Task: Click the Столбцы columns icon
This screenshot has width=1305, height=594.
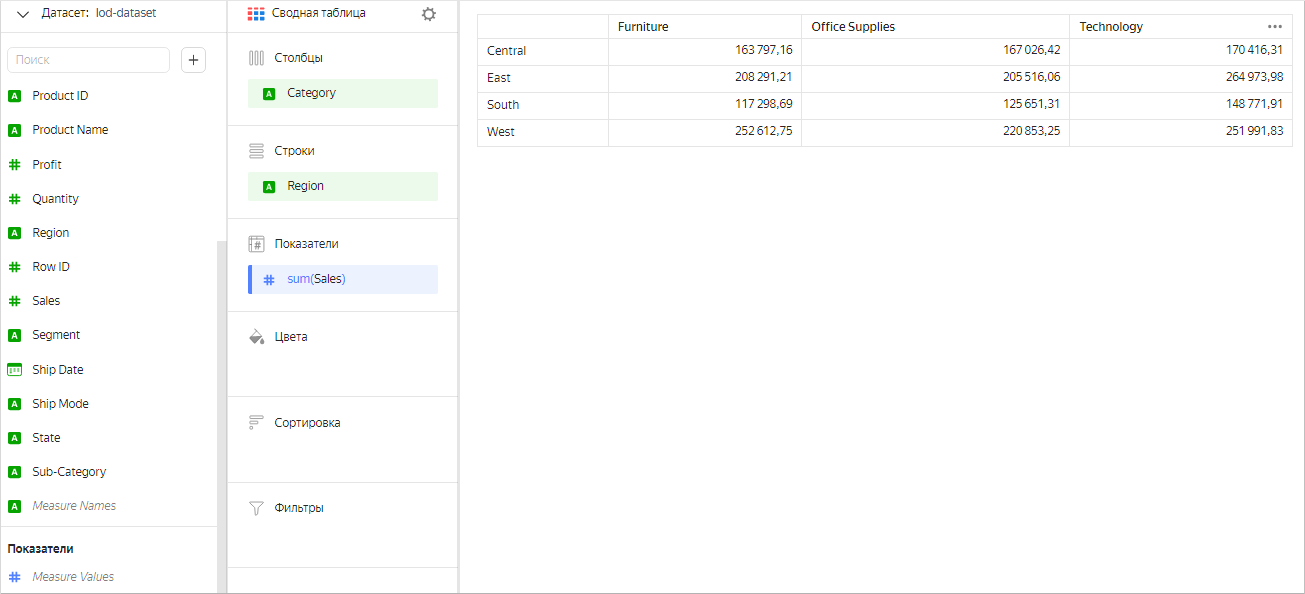Action: coord(256,58)
